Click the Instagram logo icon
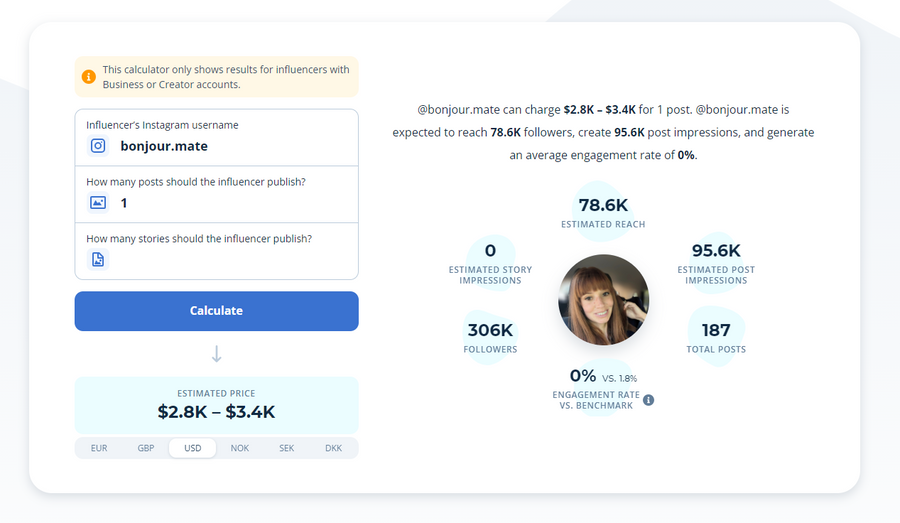Viewport: 900px width, 523px height. (x=98, y=146)
